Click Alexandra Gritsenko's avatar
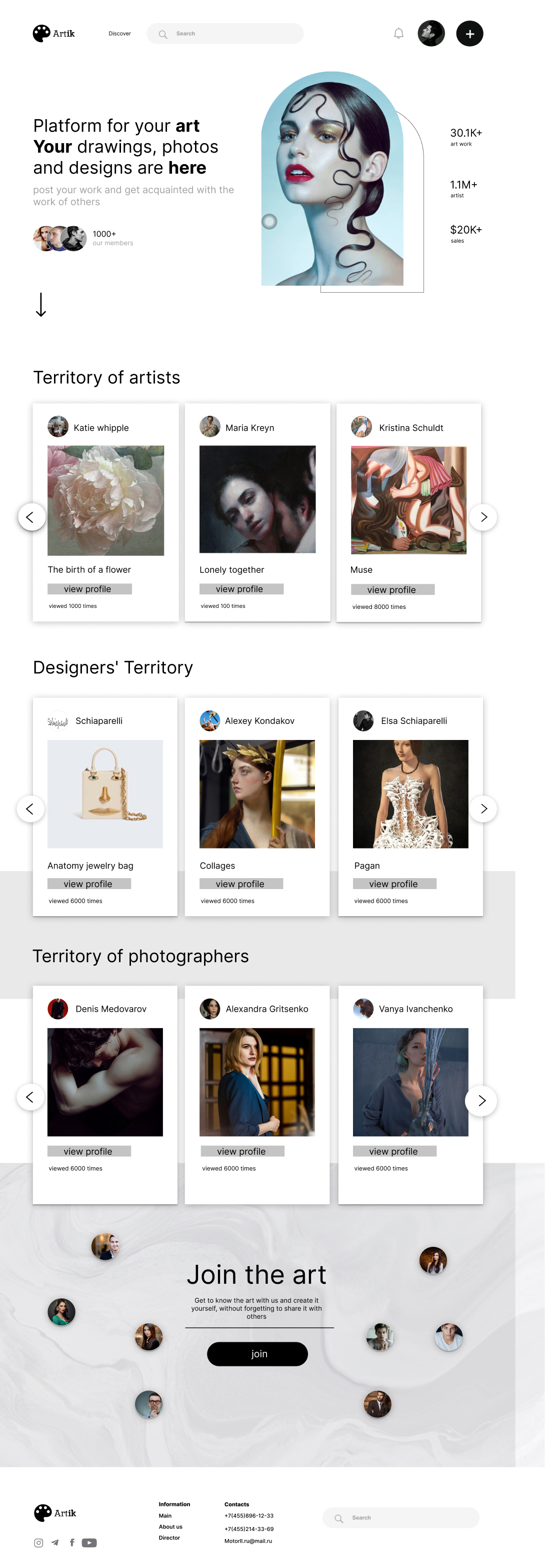The width and height of the screenshot is (545, 1568). (x=210, y=1009)
